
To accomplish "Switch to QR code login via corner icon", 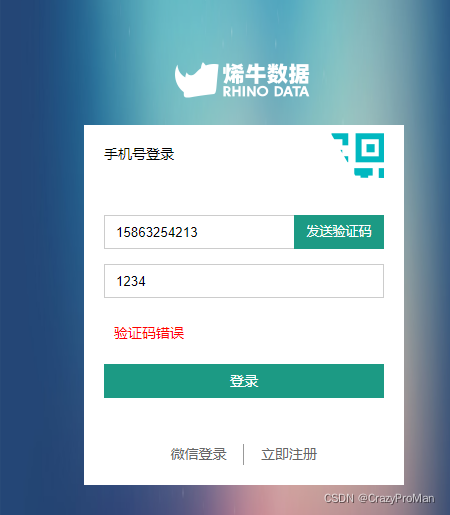I will [x=358, y=155].
